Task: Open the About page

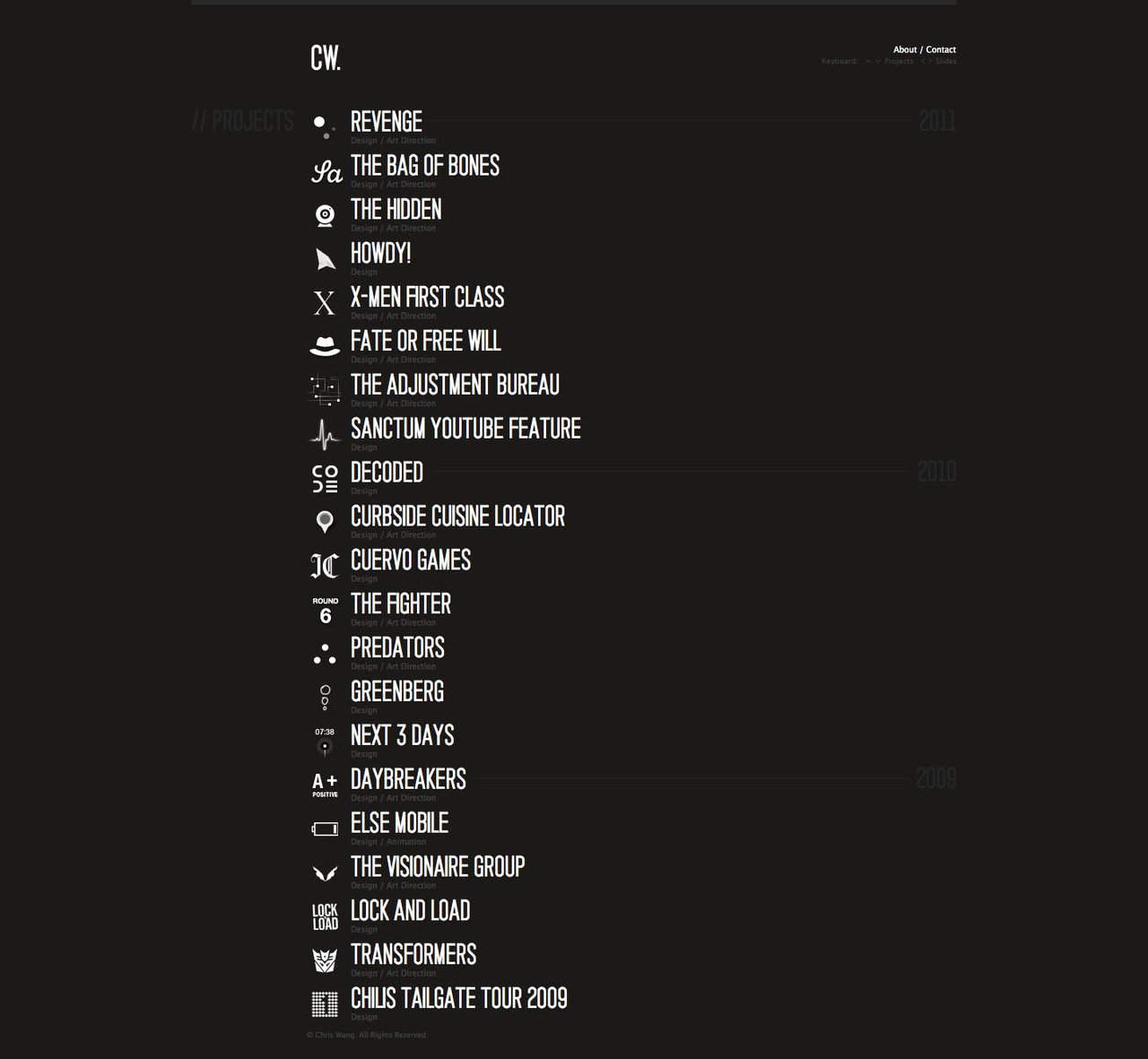Action: (904, 49)
